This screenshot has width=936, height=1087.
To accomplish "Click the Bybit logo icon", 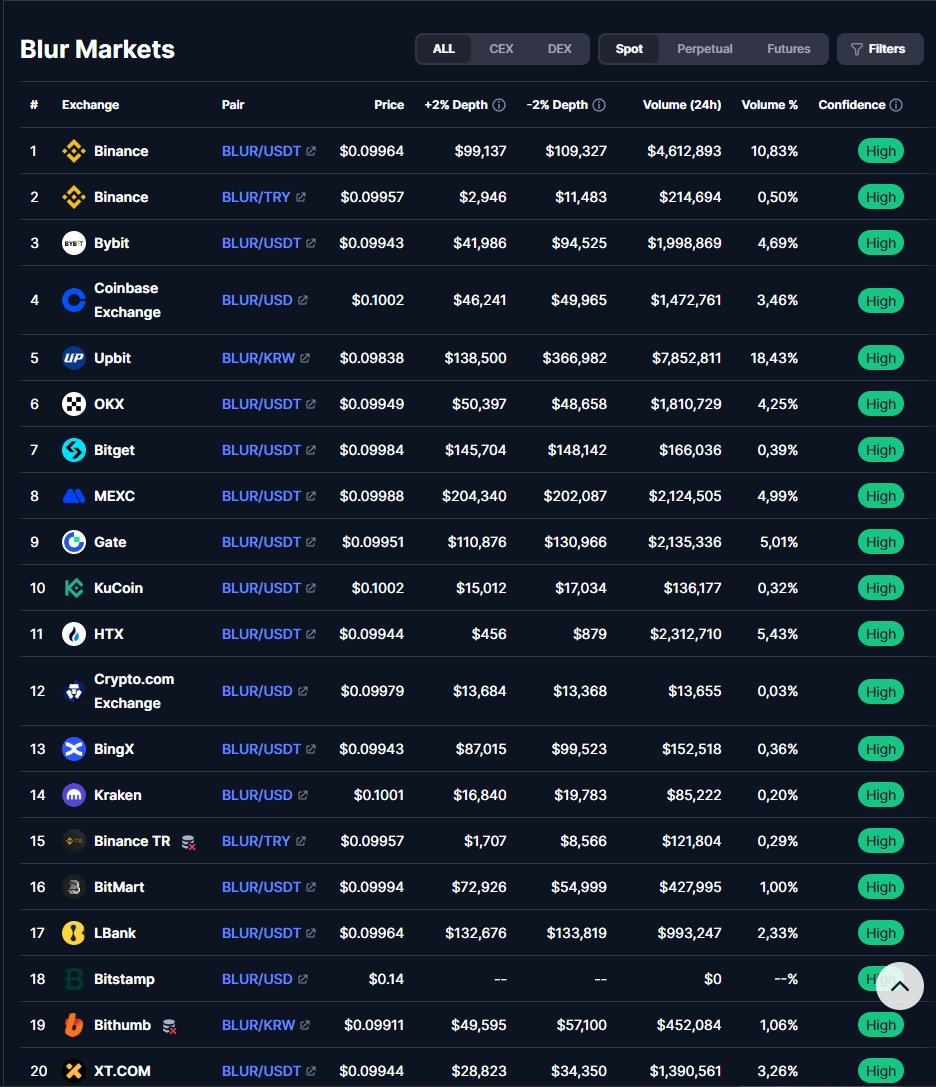I will [x=73, y=243].
